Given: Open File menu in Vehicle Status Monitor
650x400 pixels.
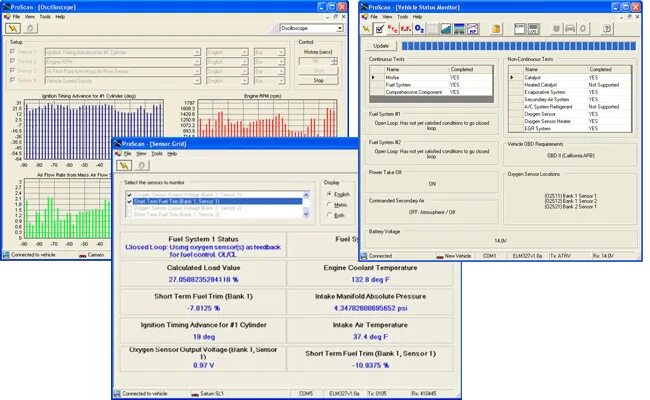Looking at the screenshot, I should [374, 17].
